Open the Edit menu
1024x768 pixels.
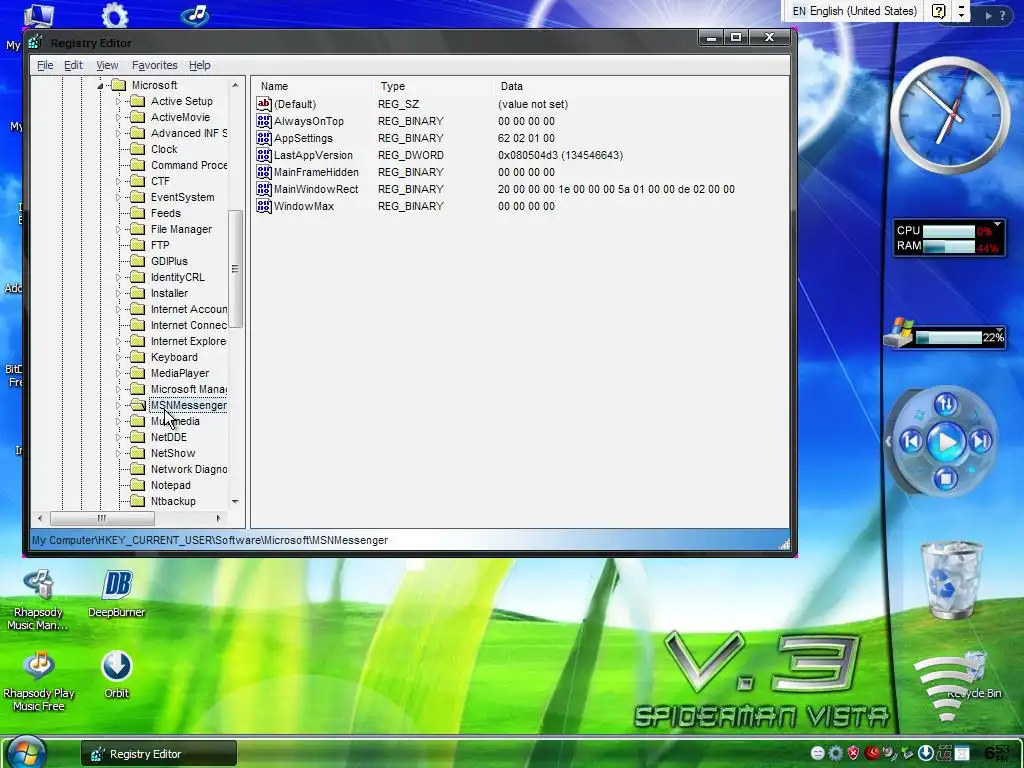(73, 65)
